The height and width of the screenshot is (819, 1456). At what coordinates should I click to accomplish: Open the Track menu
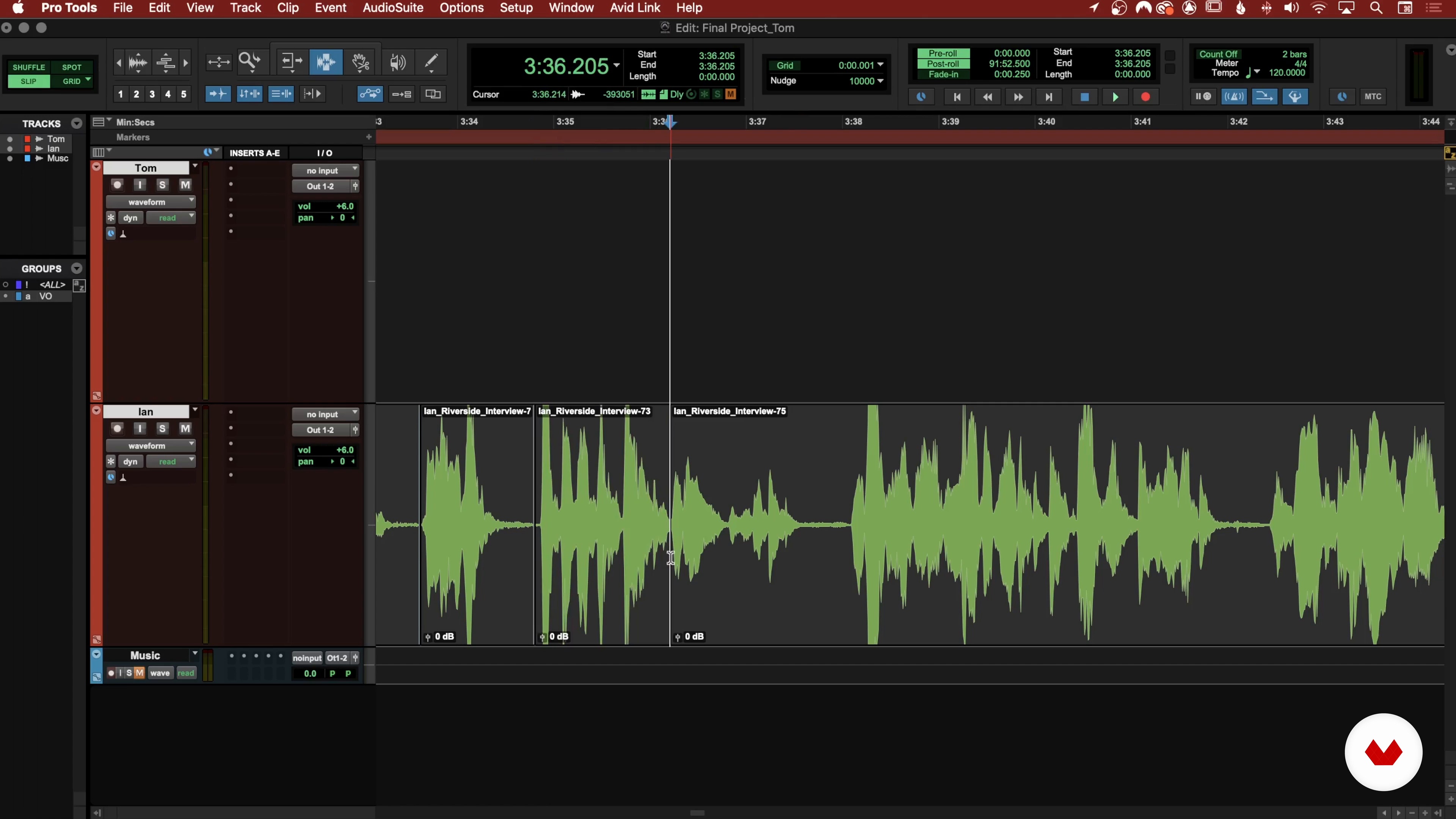click(245, 8)
